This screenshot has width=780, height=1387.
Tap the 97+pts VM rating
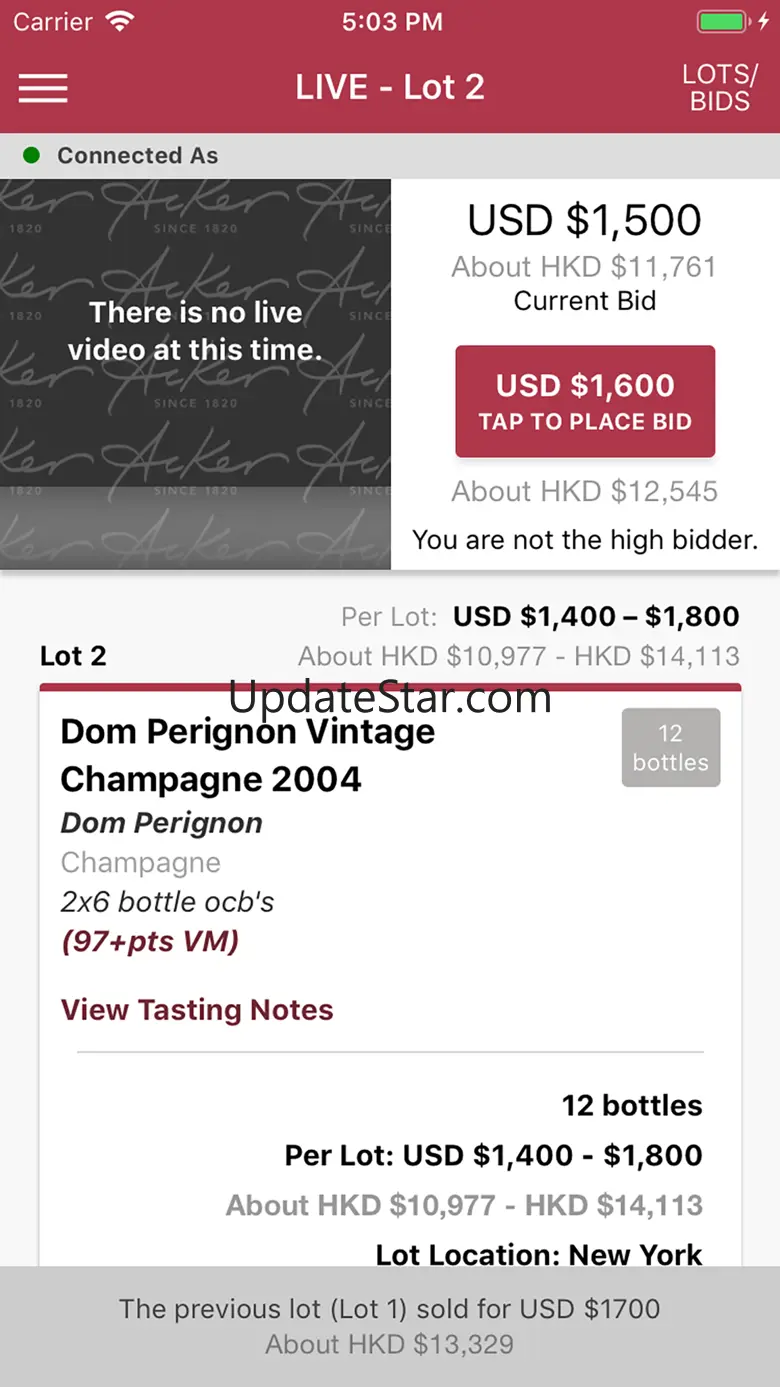(x=150, y=941)
